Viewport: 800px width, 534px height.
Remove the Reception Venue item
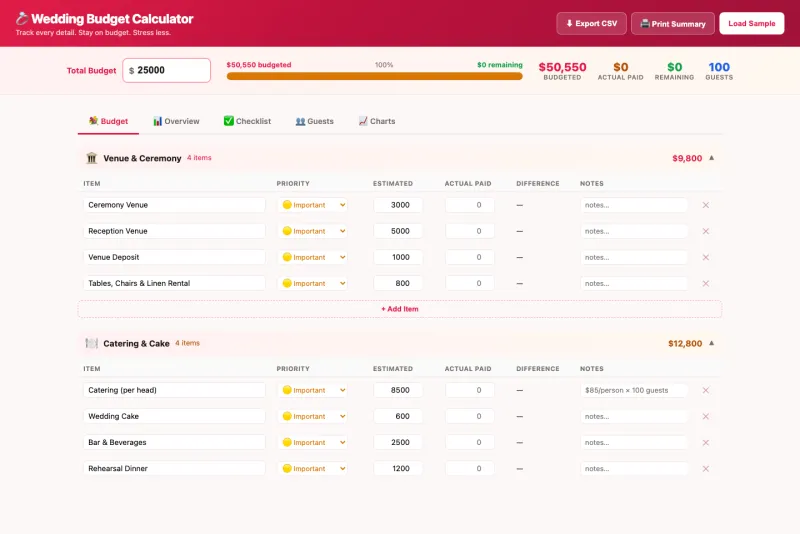pyautogui.click(x=705, y=231)
